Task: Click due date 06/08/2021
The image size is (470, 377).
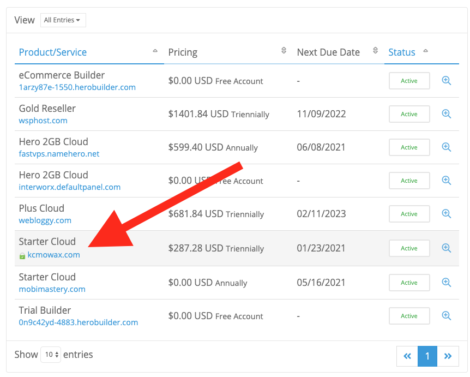Action: 321,147
